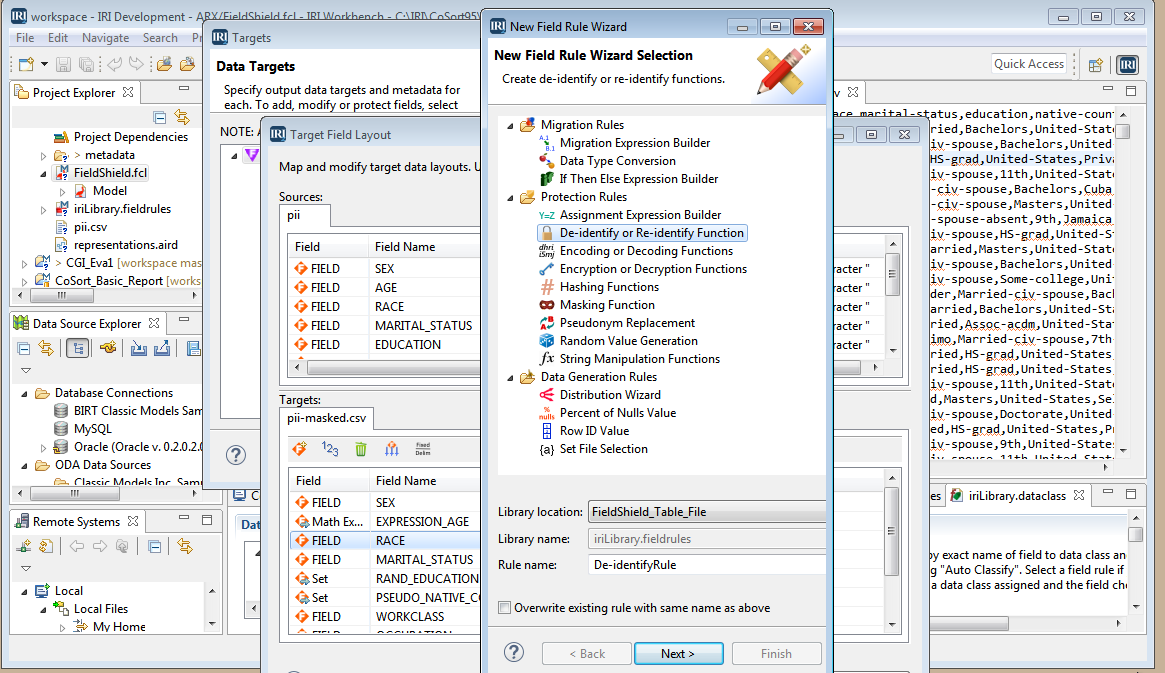The width and height of the screenshot is (1165, 673).
Task: Click the Fixed/Delim format icon
Action: click(423, 450)
